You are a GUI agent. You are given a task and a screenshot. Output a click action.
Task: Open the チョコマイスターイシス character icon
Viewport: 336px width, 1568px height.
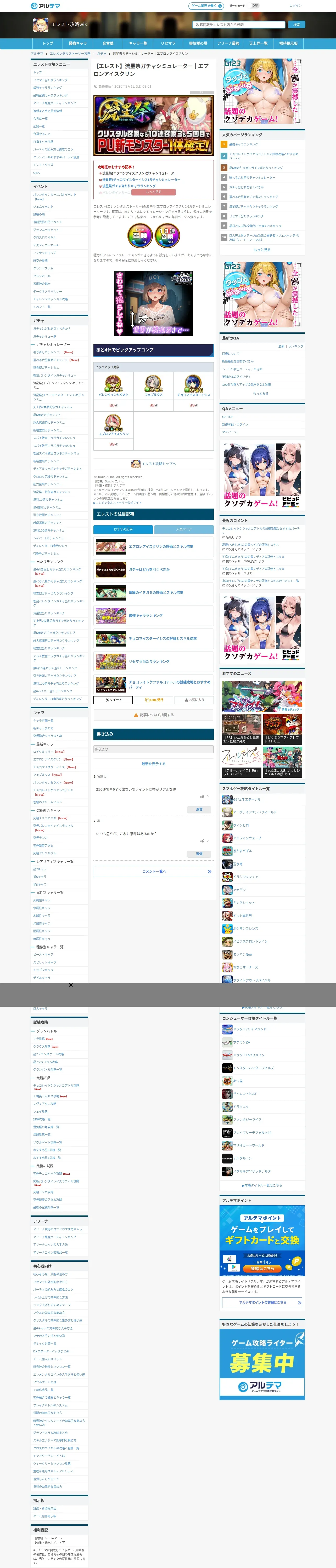coord(193,383)
